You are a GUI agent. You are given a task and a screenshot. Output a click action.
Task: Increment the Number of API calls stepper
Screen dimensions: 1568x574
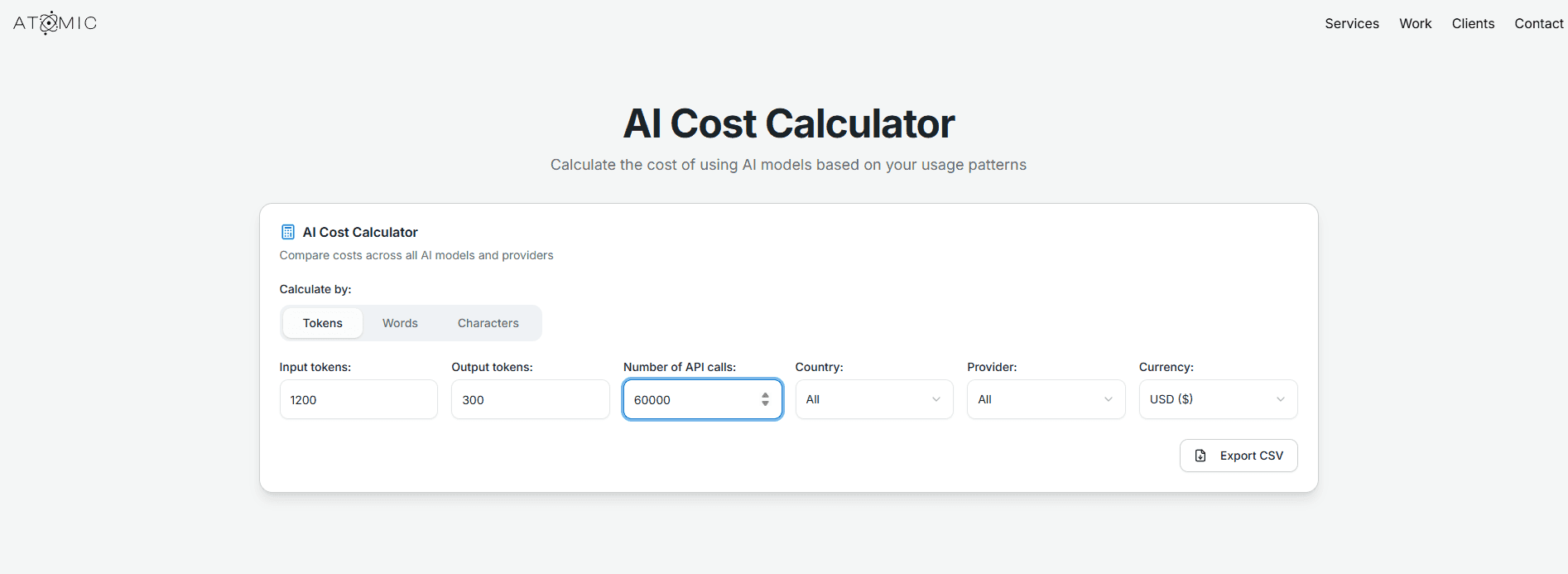tap(765, 395)
